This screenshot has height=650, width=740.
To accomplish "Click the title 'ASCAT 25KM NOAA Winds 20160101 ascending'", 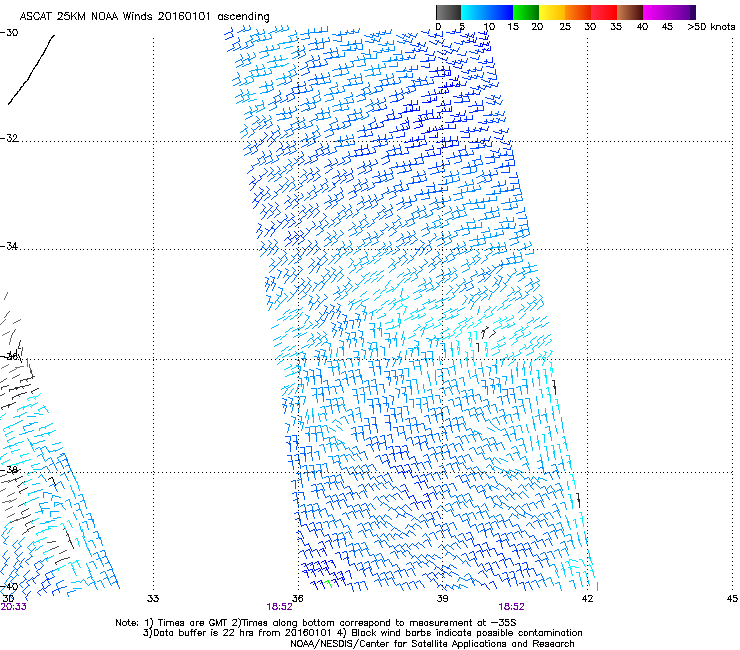I will [x=144, y=17].
